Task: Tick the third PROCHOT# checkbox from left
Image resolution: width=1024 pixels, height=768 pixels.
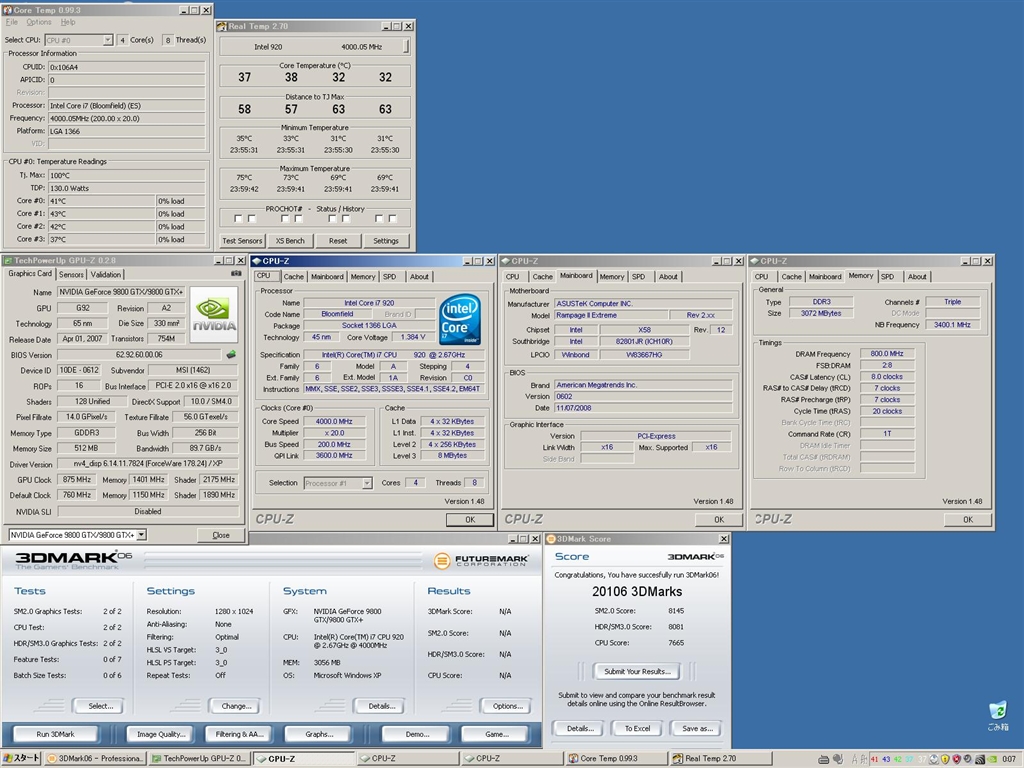Action: [x=285, y=219]
